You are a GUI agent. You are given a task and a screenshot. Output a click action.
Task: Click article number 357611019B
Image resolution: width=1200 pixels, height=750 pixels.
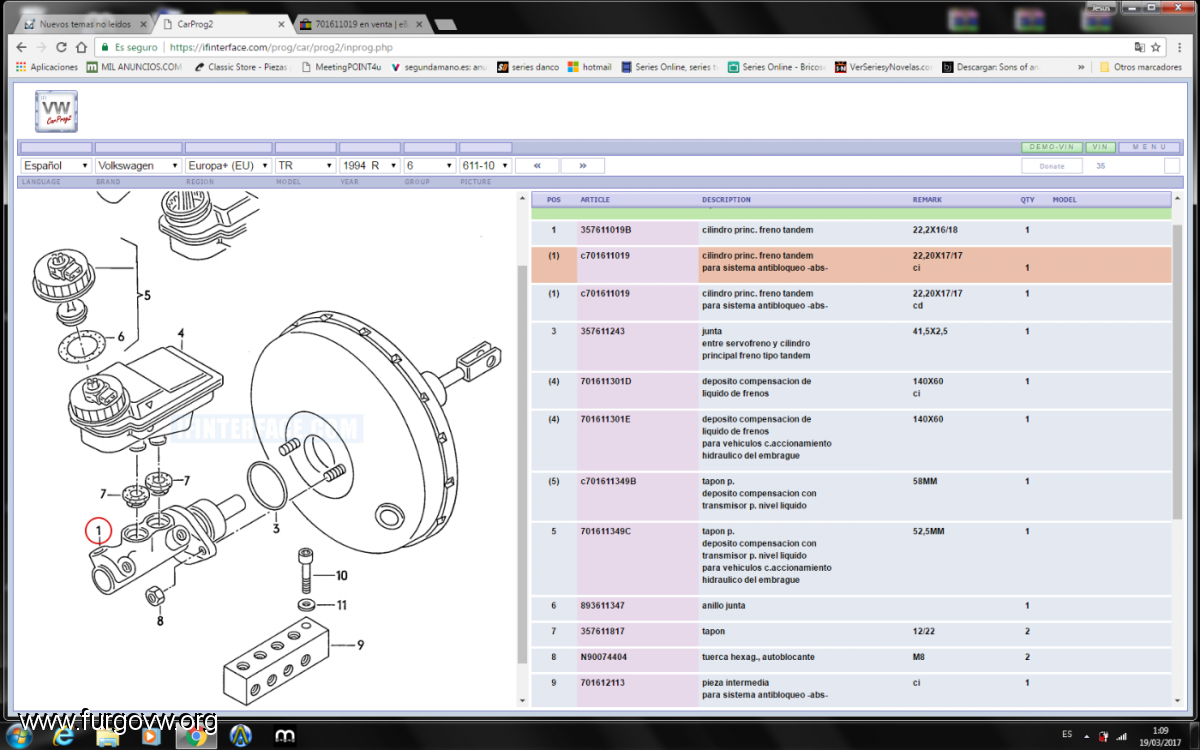click(608, 230)
